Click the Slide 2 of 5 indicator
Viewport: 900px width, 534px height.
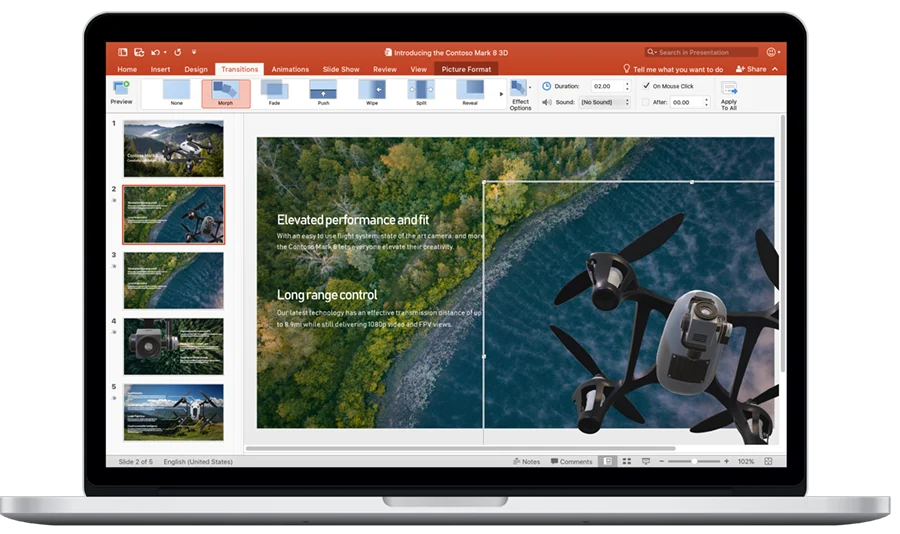(x=135, y=461)
